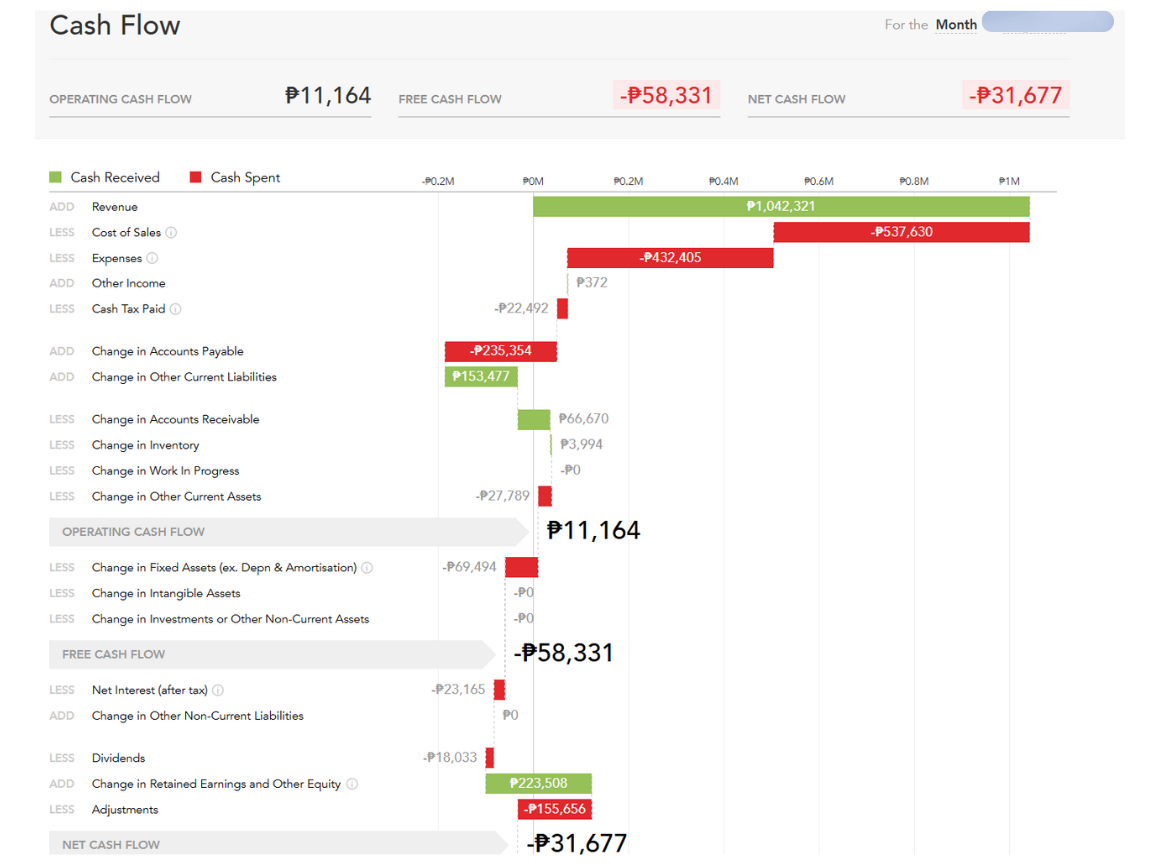Screen dimensions: 1160x865
Task: Click the gray NET CASH FLOW subtotal banner
Action: click(x=278, y=843)
